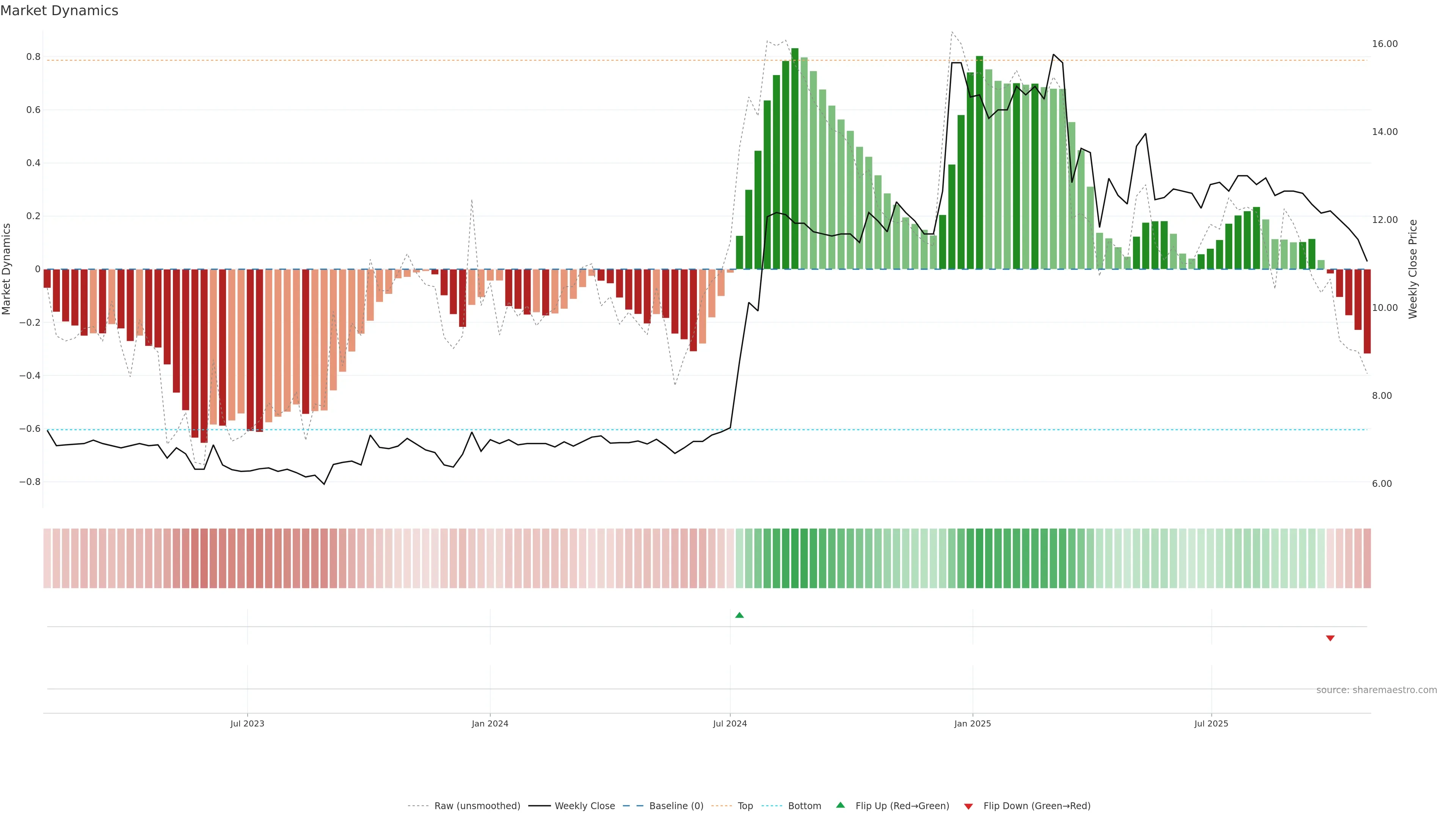The height and width of the screenshot is (819, 1456).
Task: Click the Market Dynamics chart title
Action: [60, 11]
